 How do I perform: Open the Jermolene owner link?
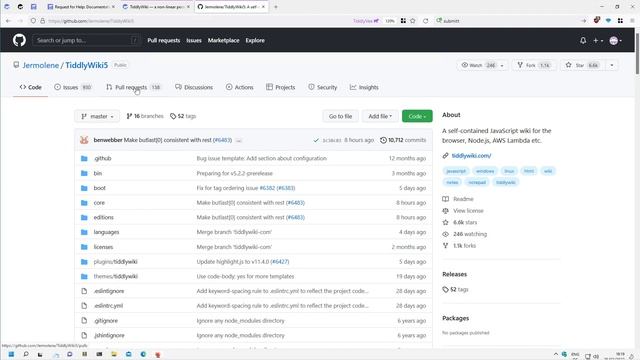40,65
